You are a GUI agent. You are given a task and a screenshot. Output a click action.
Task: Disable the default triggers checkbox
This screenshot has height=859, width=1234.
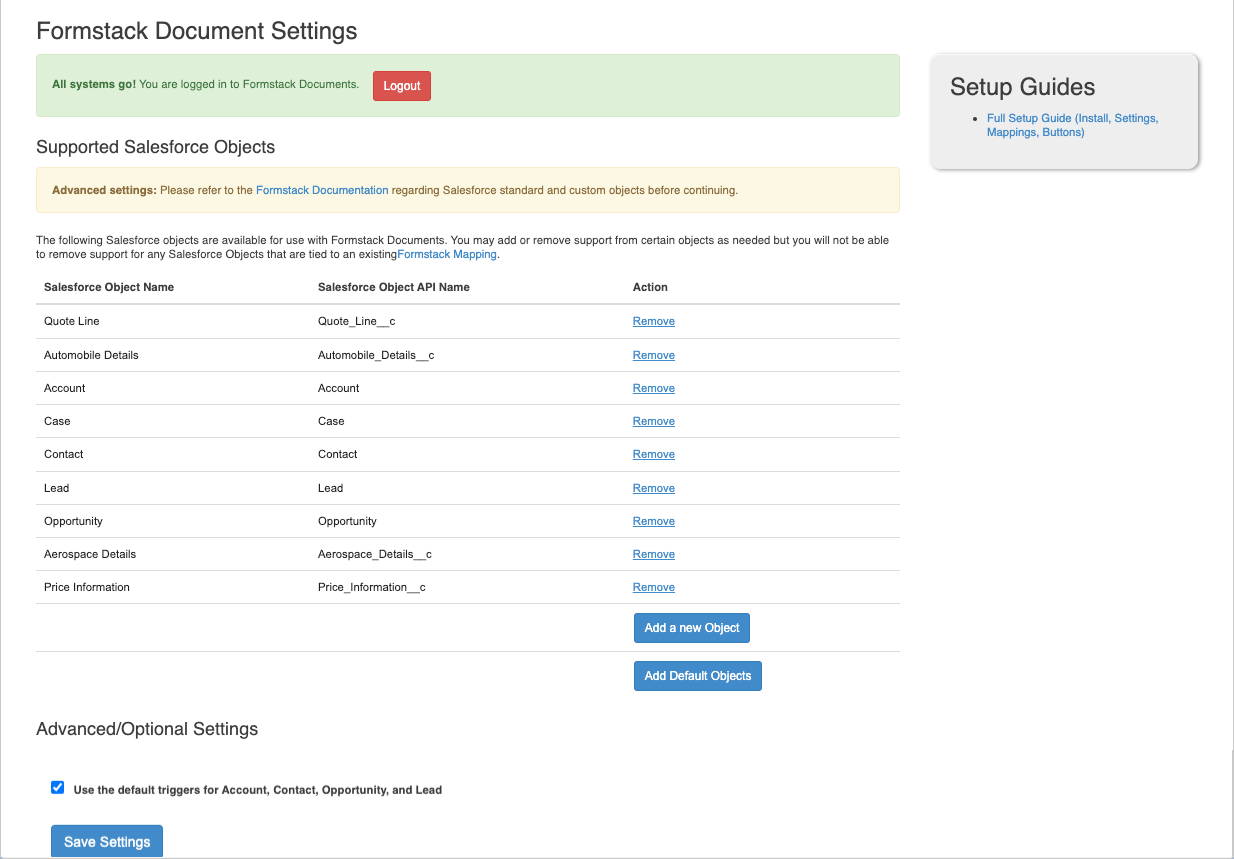(57, 787)
